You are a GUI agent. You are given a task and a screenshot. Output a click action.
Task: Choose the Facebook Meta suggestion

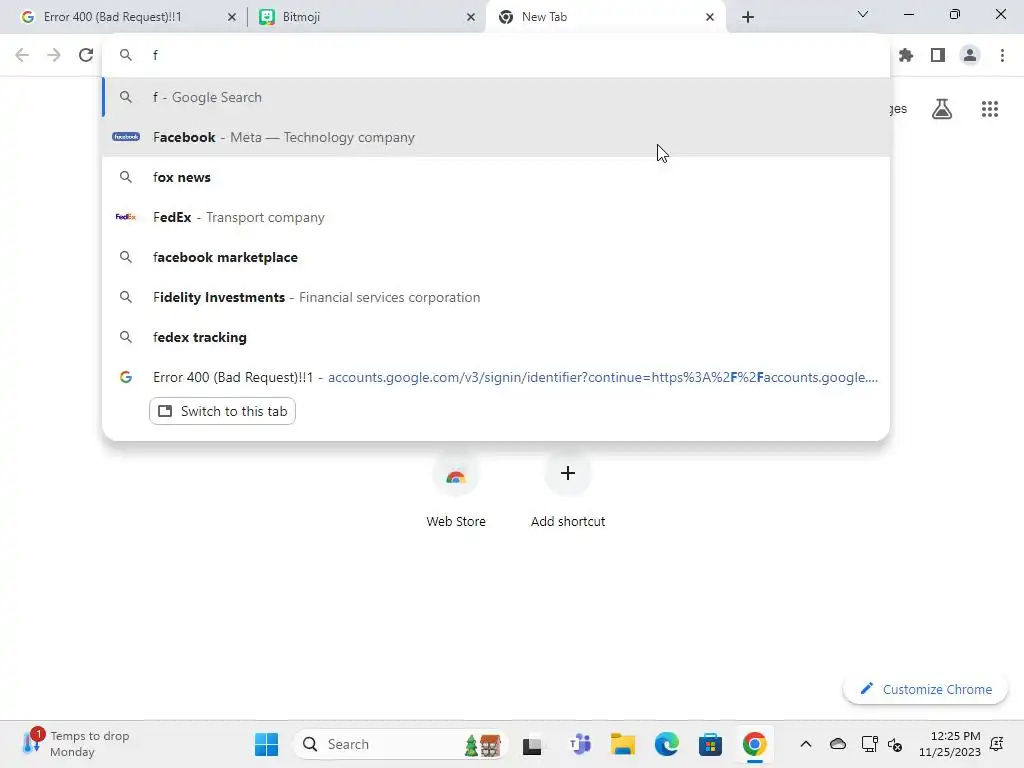pyautogui.click(x=496, y=137)
